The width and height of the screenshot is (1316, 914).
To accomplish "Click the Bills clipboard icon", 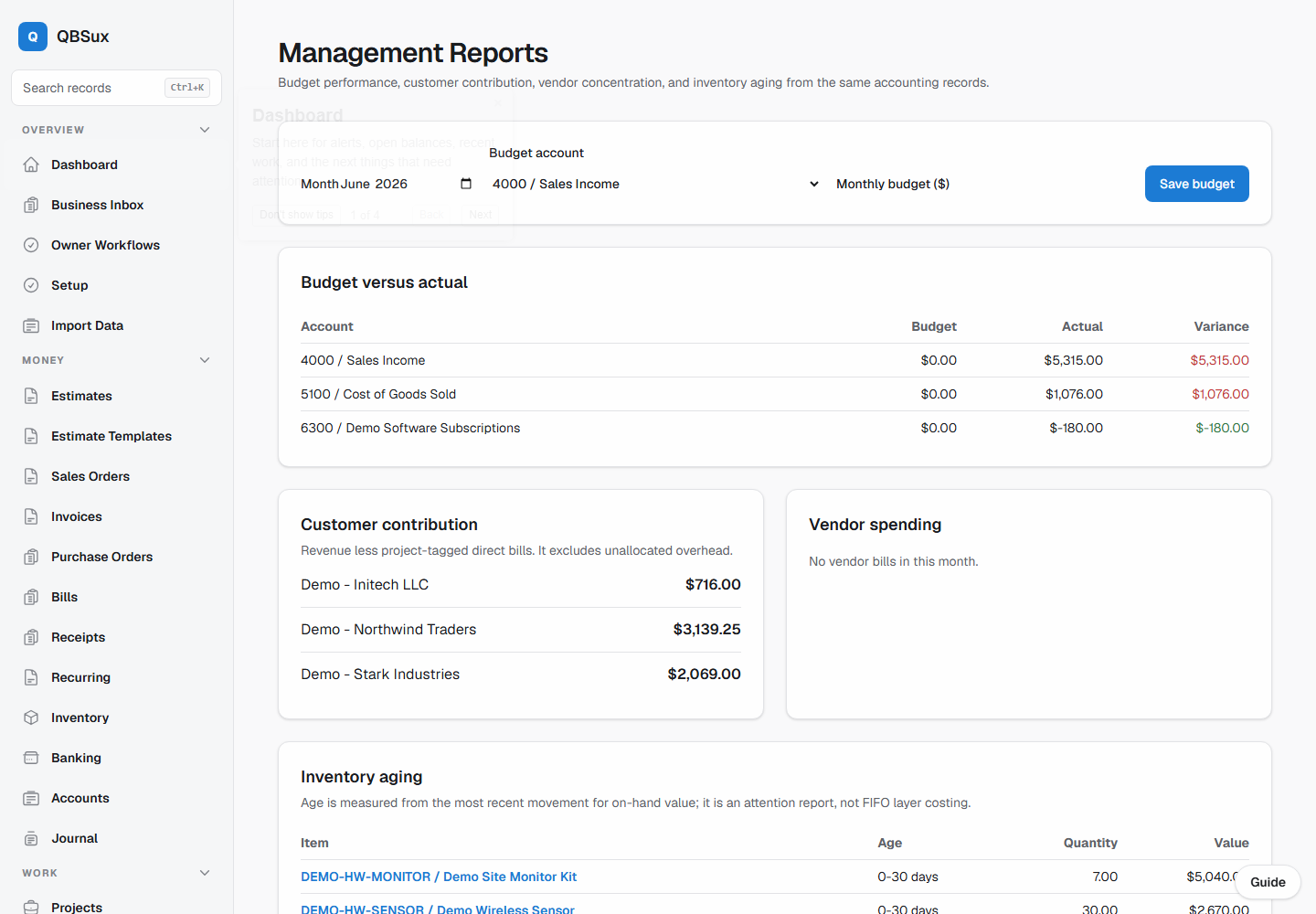I will pos(31,597).
